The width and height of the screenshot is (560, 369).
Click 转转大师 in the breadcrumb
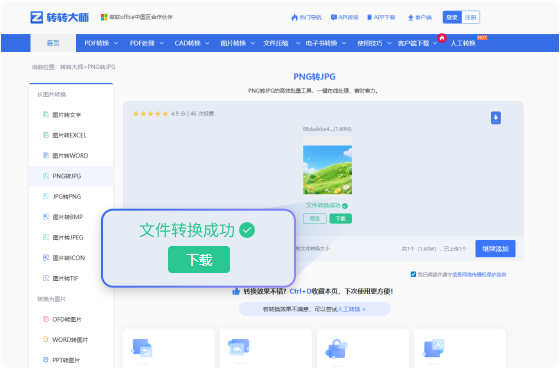coord(71,67)
